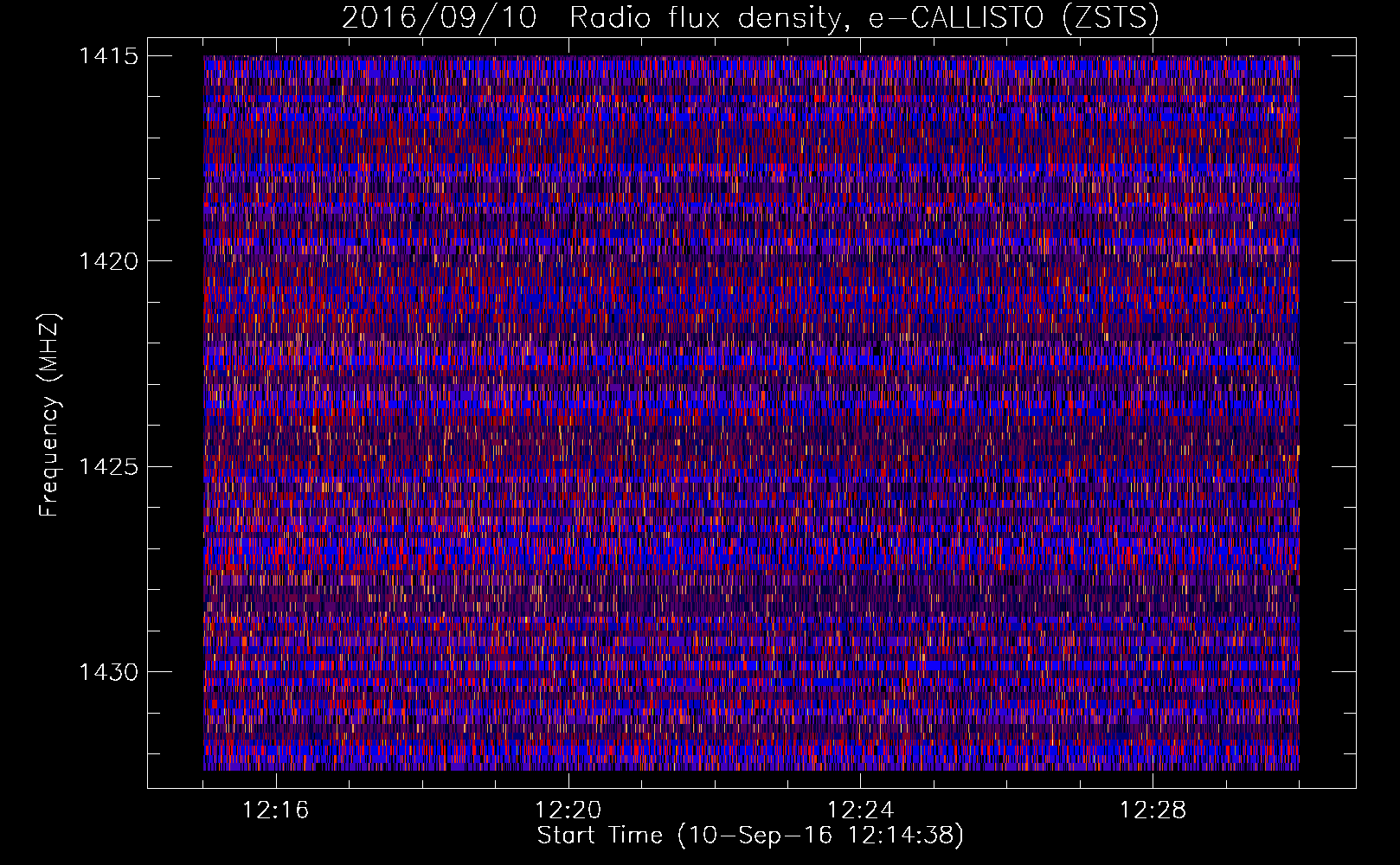
Task: Click the "12:28" time axis label
Action: pyautogui.click(x=1153, y=811)
